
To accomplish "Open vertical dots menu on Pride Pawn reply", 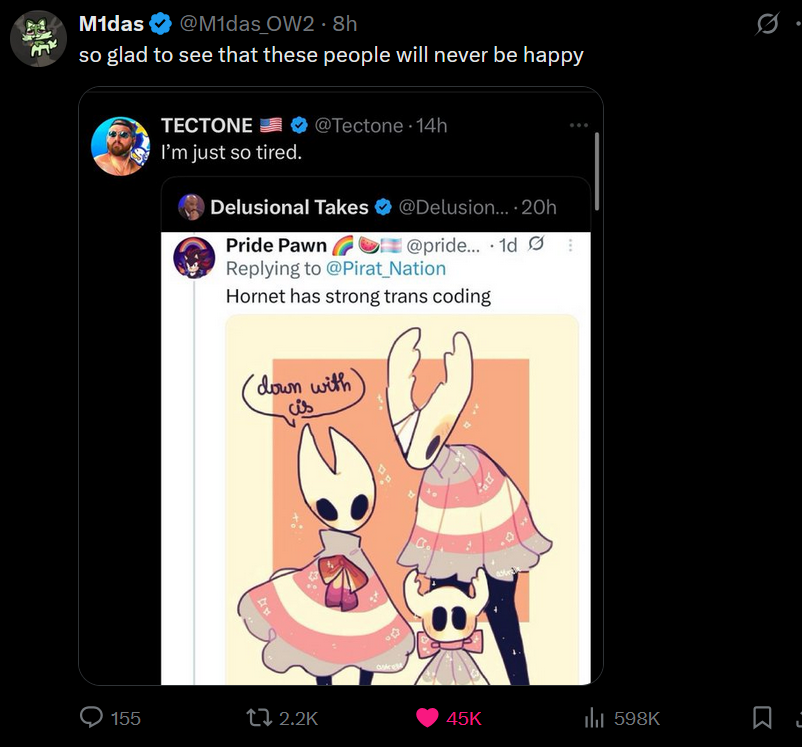I will [x=571, y=245].
